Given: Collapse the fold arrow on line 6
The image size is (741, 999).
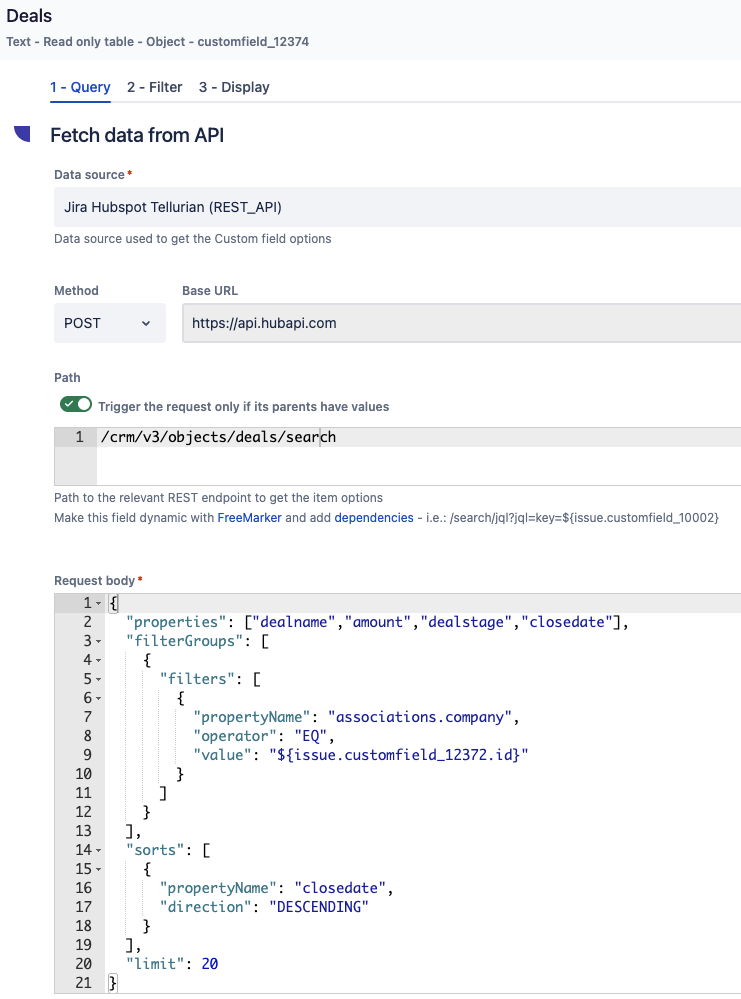Looking at the screenshot, I should [99, 699].
